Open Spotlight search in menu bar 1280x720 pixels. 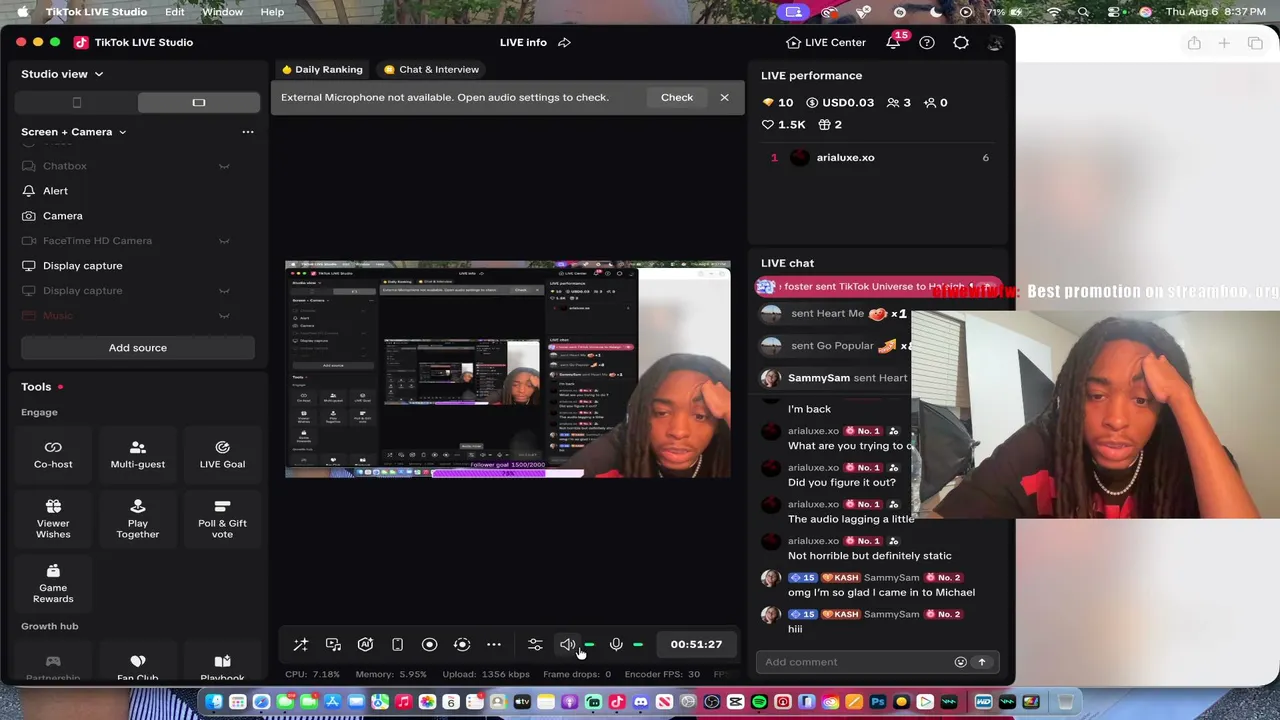(1083, 12)
